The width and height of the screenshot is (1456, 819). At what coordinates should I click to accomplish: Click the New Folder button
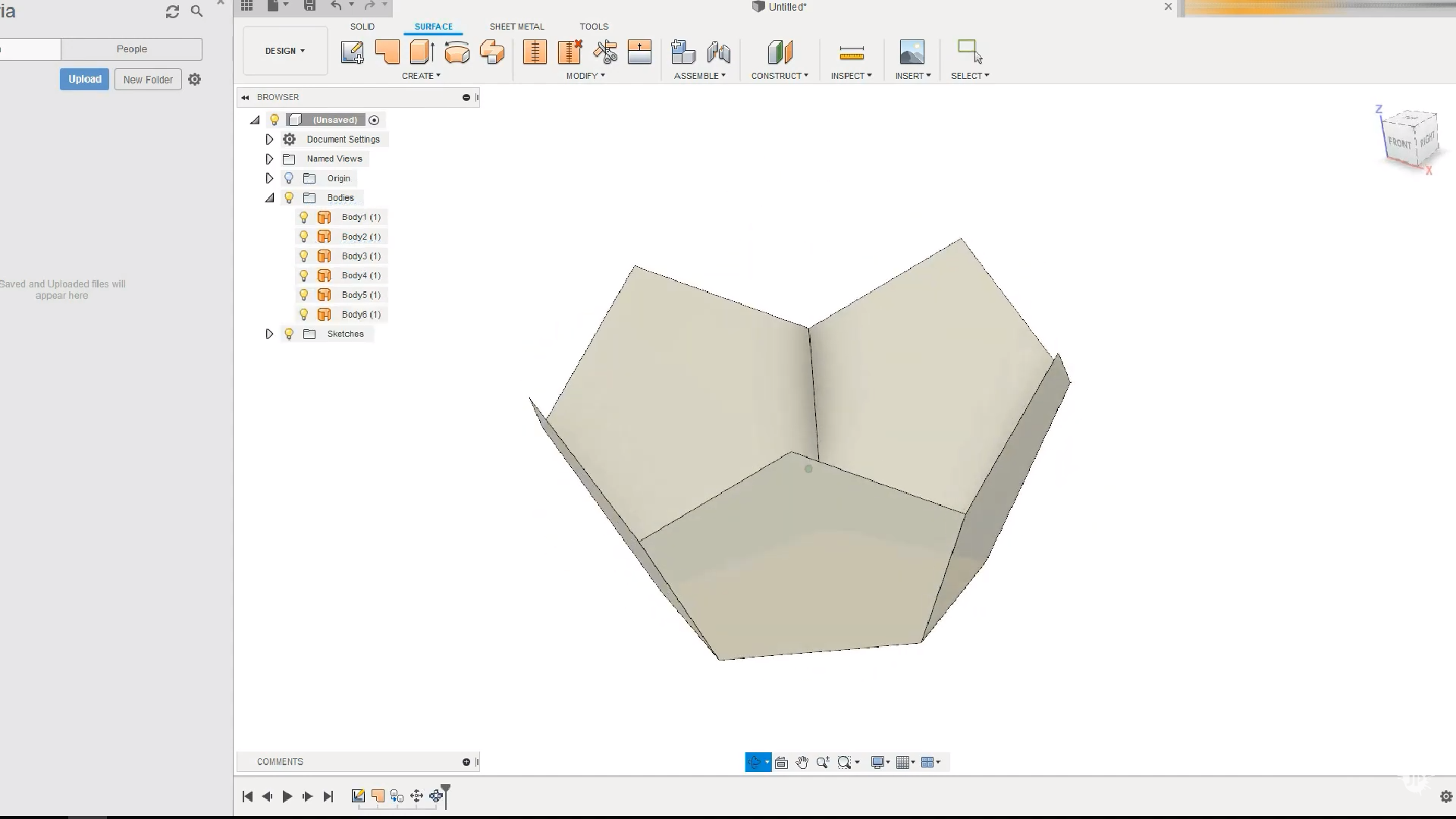tap(148, 80)
